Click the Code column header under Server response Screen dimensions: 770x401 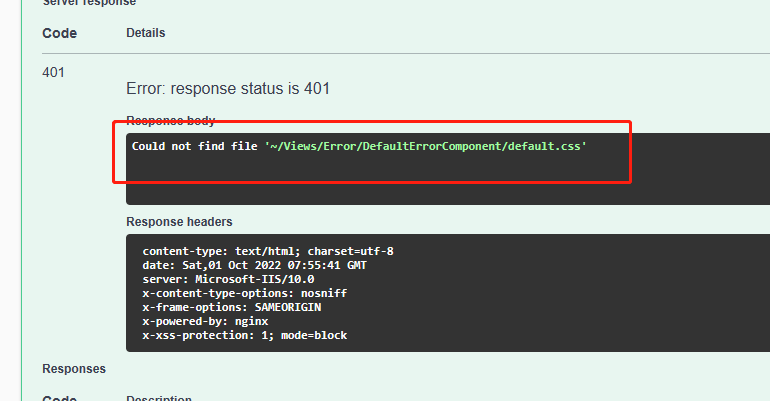[59, 33]
